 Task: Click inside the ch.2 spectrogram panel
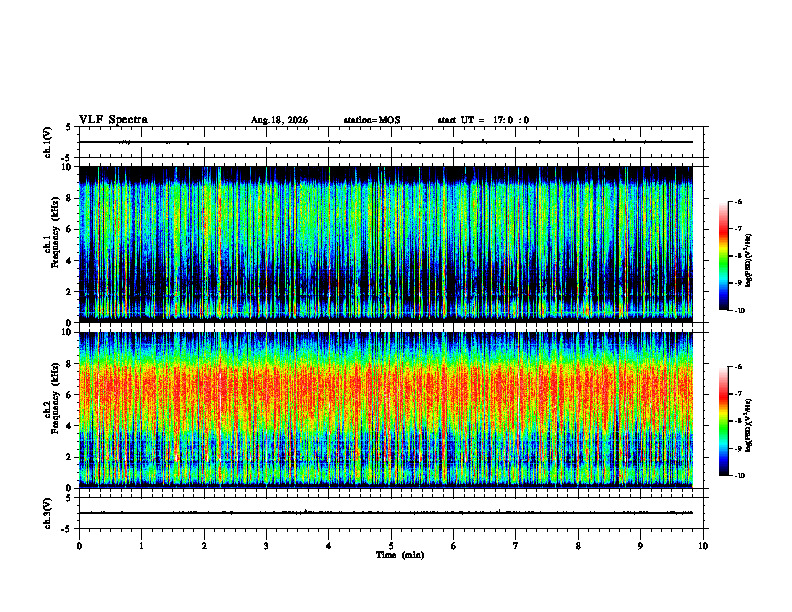pyautogui.click(x=386, y=410)
